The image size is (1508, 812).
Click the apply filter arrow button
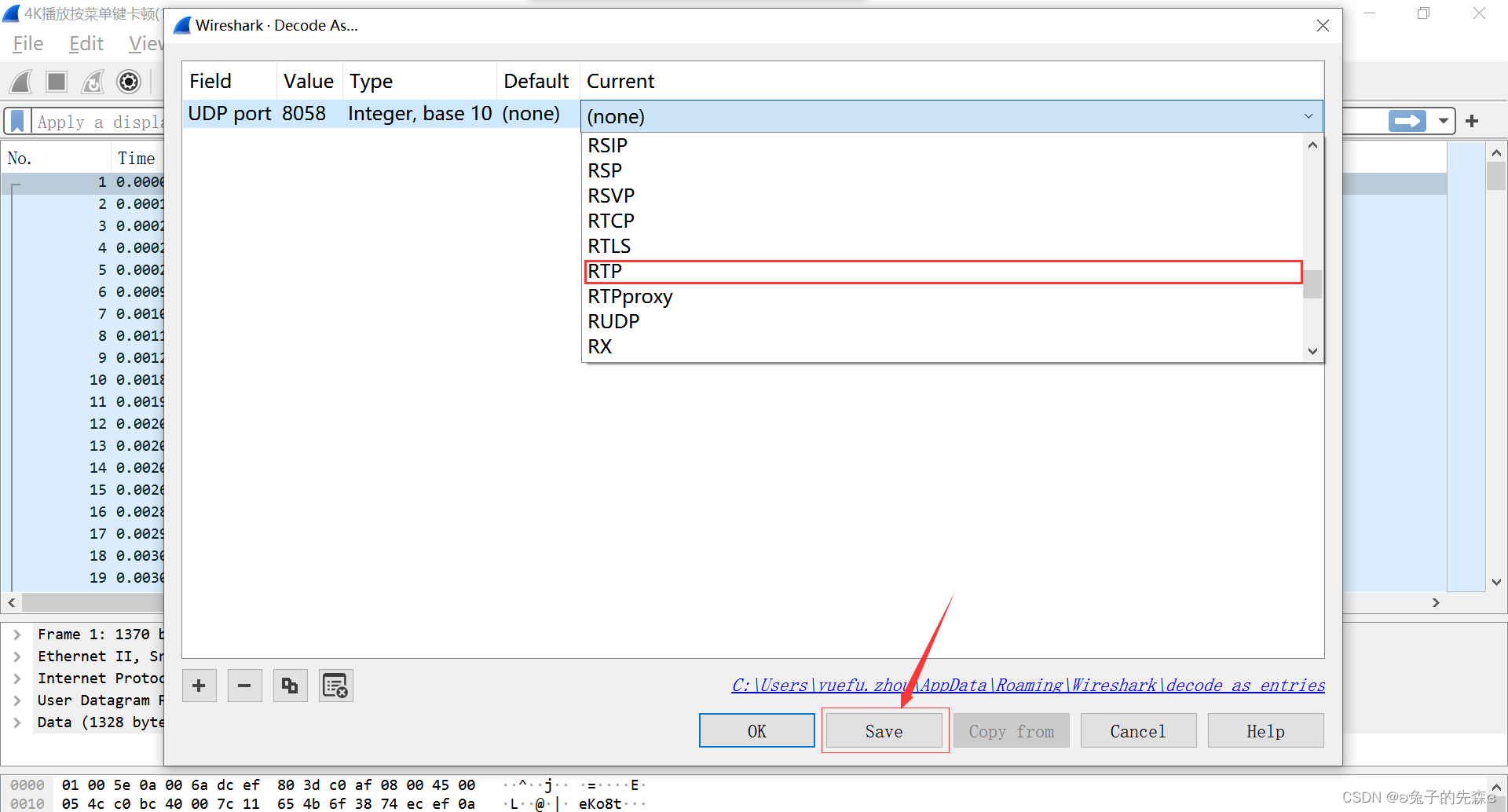coord(1407,121)
